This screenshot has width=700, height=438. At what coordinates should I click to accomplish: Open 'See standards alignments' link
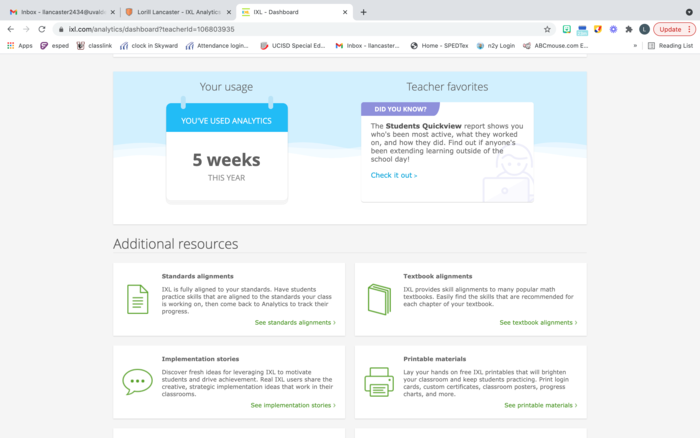(294, 323)
